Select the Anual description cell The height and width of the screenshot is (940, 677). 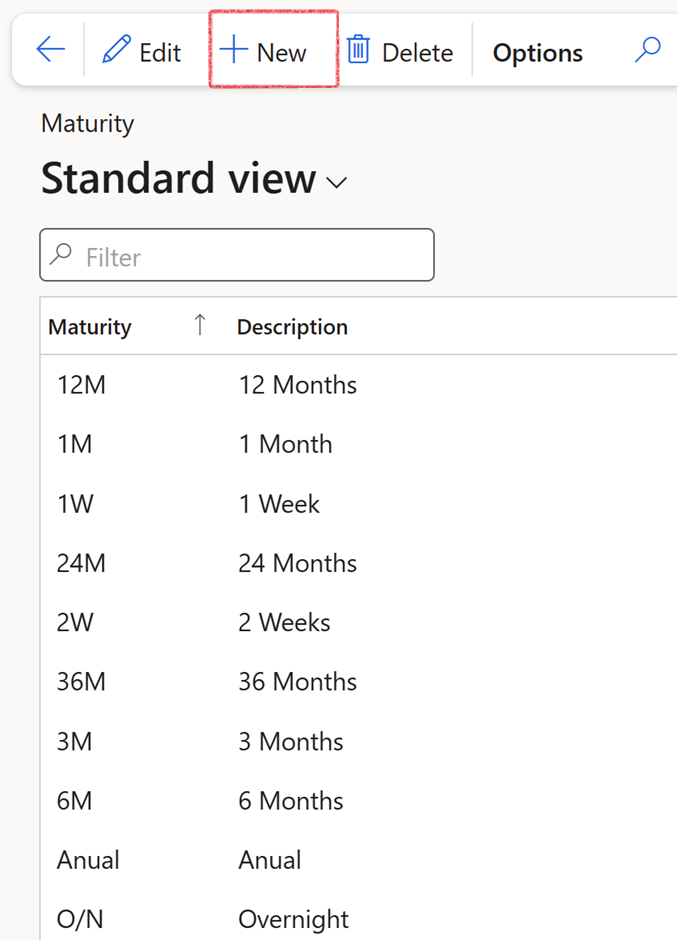(270, 860)
